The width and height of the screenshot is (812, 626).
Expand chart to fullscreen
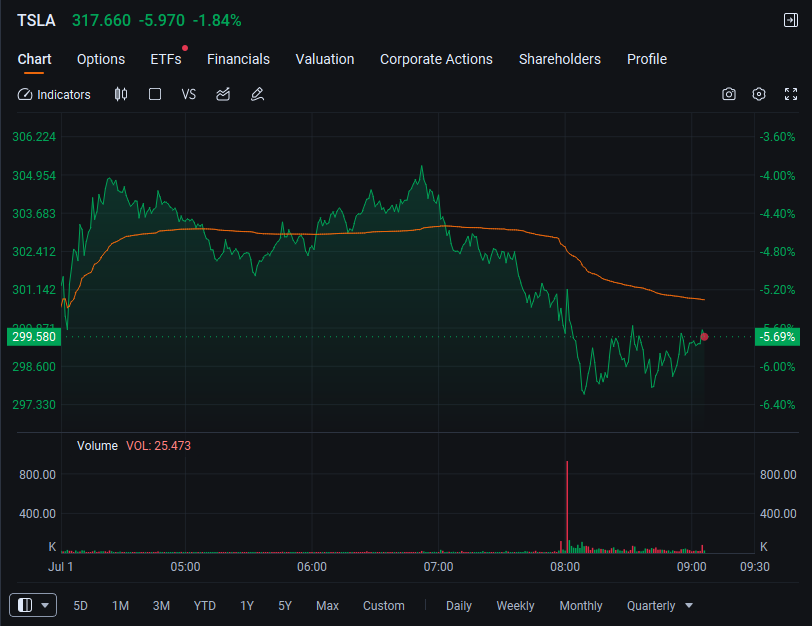coord(791,94)
